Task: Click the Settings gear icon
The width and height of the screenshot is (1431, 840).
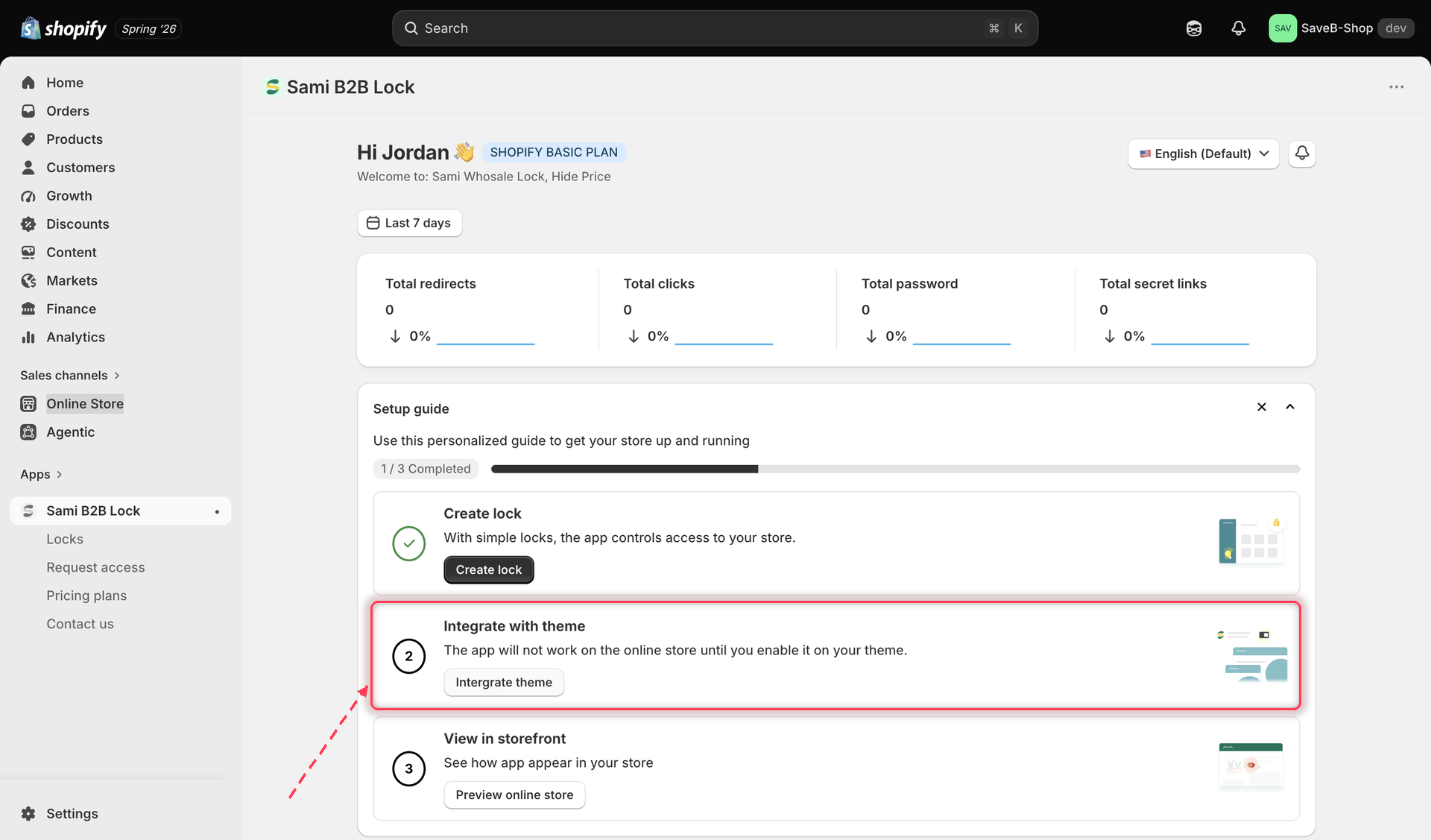Action: (x=28, y=814)
